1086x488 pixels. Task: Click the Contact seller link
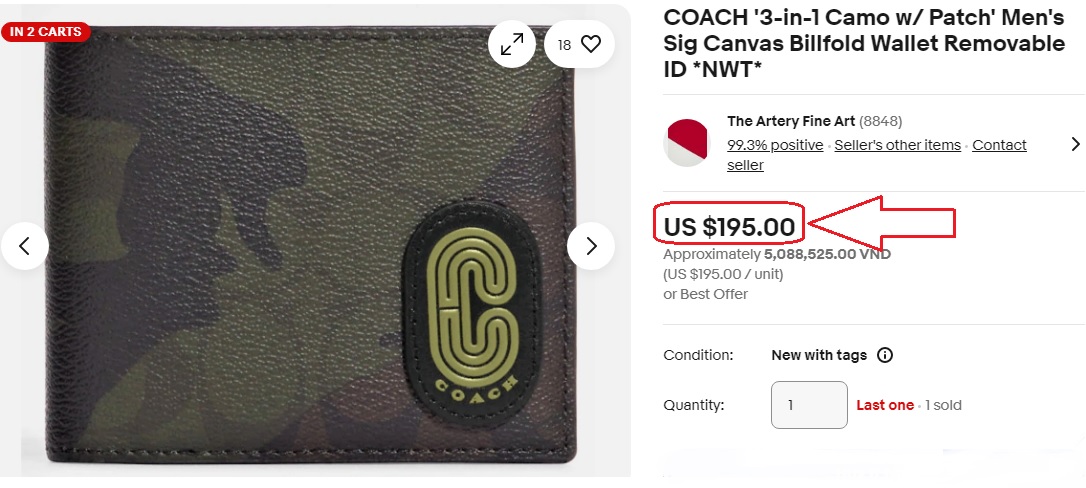999,145
